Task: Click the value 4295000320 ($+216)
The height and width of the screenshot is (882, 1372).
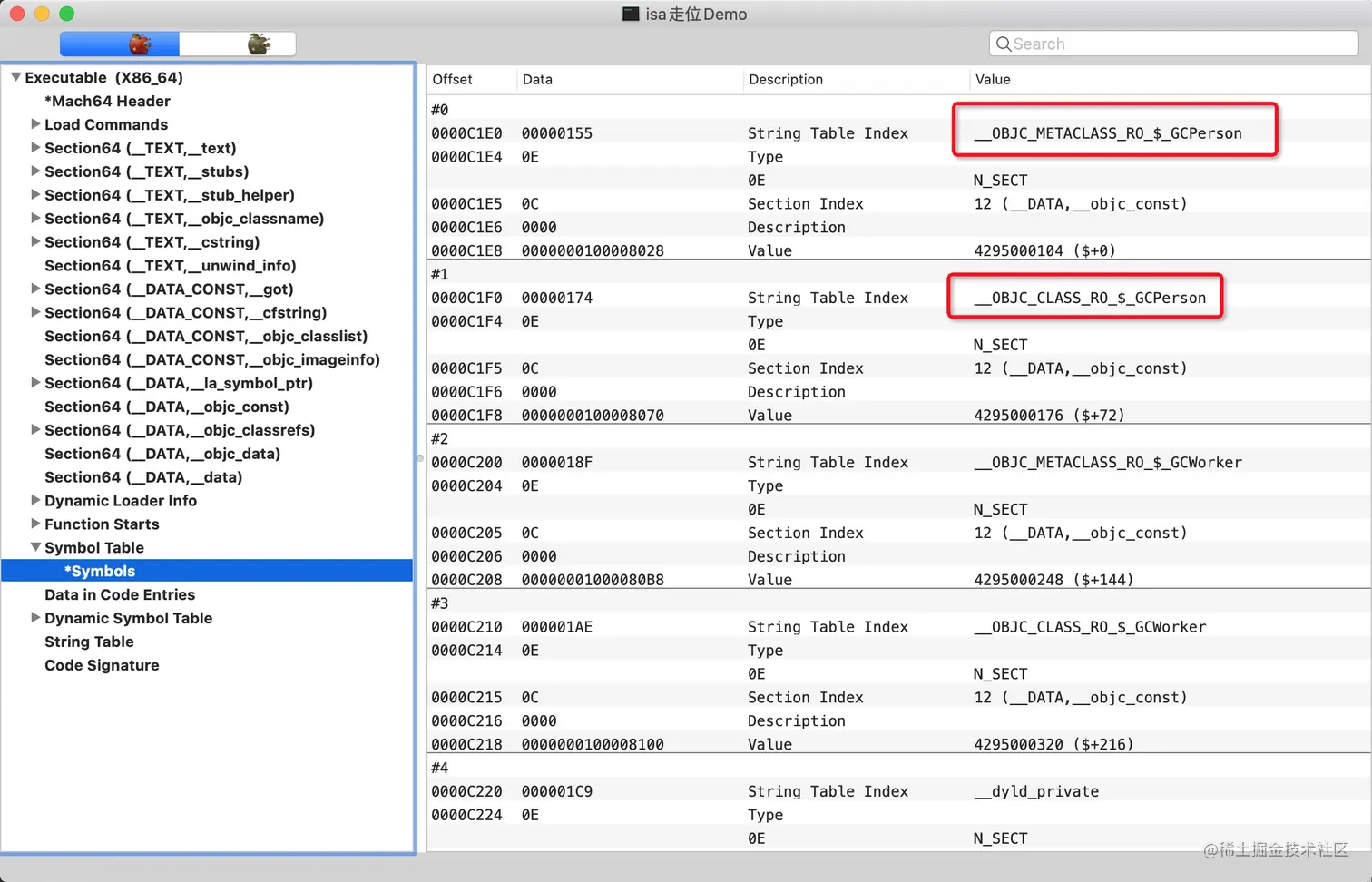Action: (1054, 744)
